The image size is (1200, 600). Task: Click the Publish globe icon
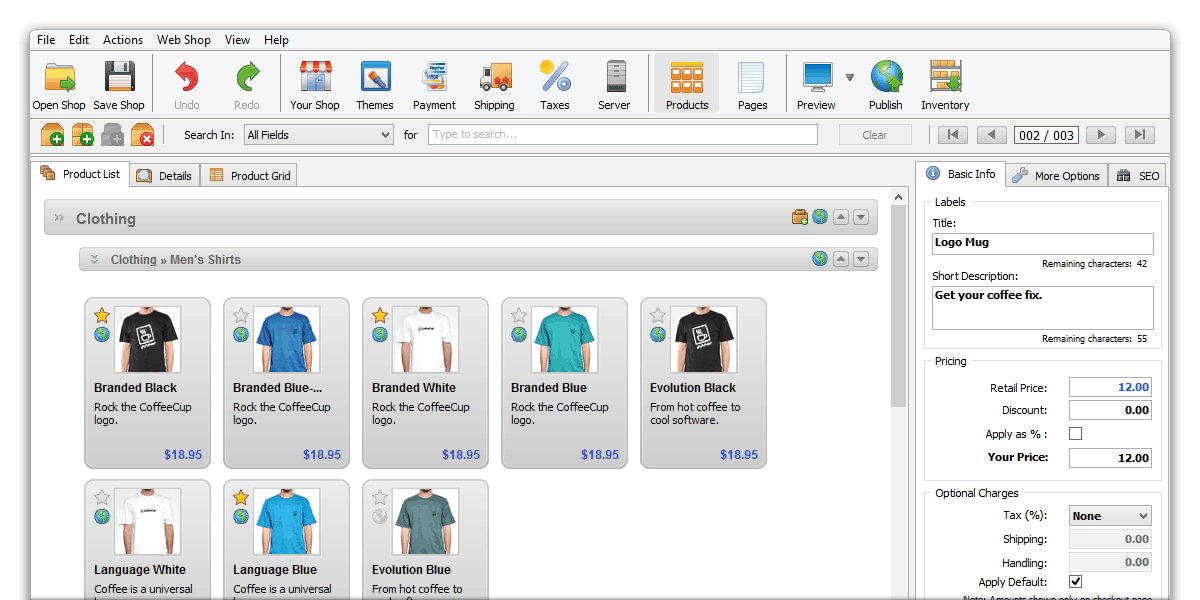point(886,77)
